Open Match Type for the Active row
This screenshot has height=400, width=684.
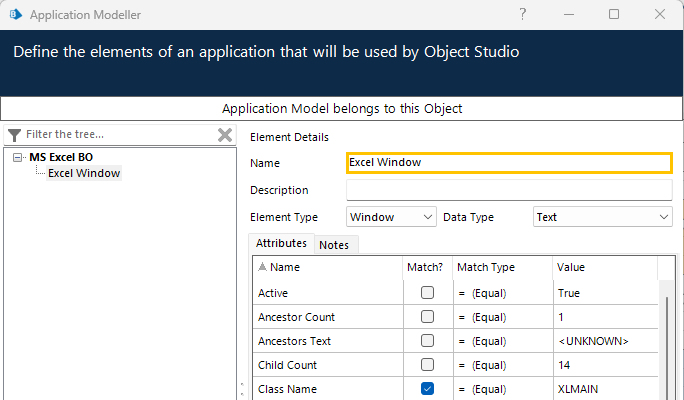(503, 293)
